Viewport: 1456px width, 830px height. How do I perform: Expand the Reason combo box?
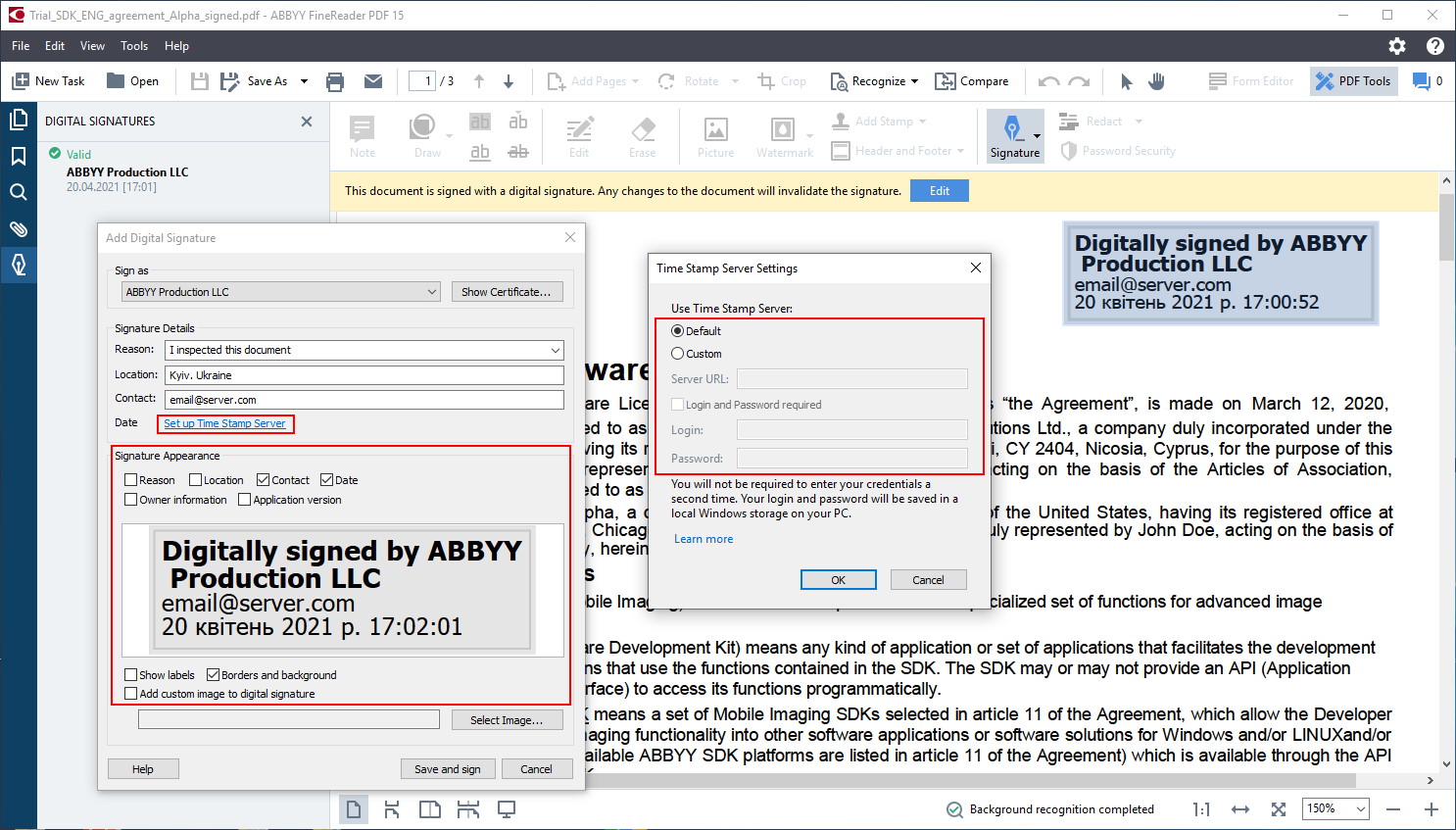click(556, 350)
